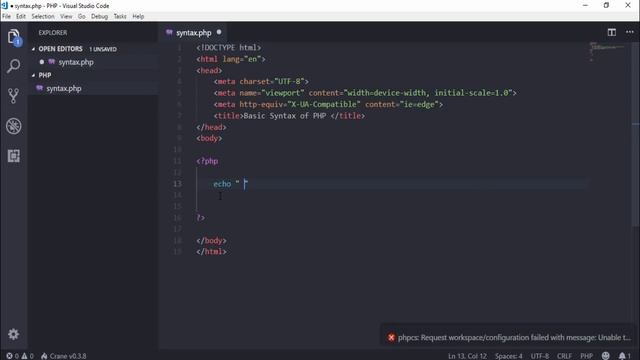640x360 pixels.
Task: Open the Selection menu
Action: [x=43, y=16]
